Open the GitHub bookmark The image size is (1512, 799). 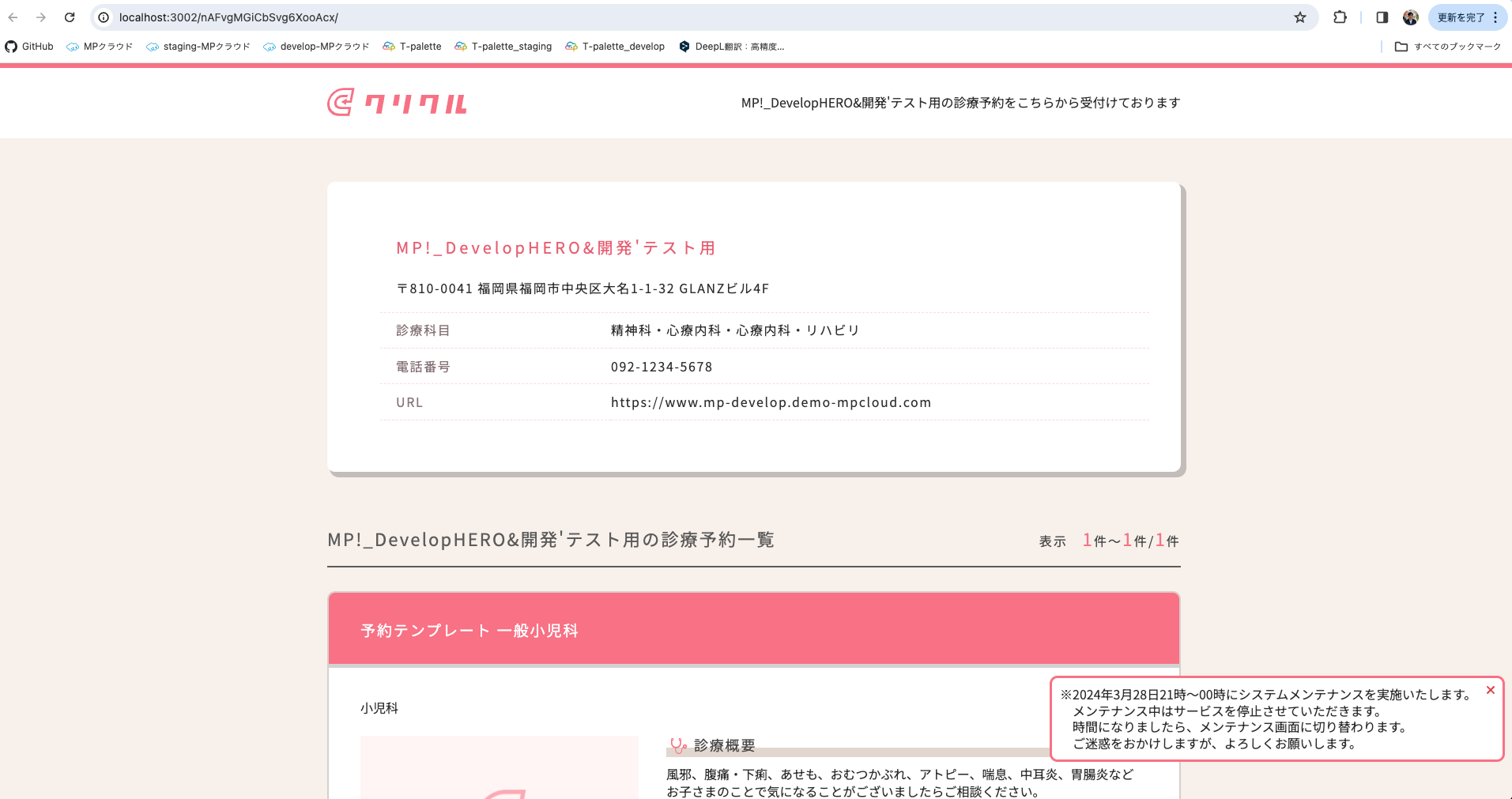pyautogui.click(x=29, y=47)
